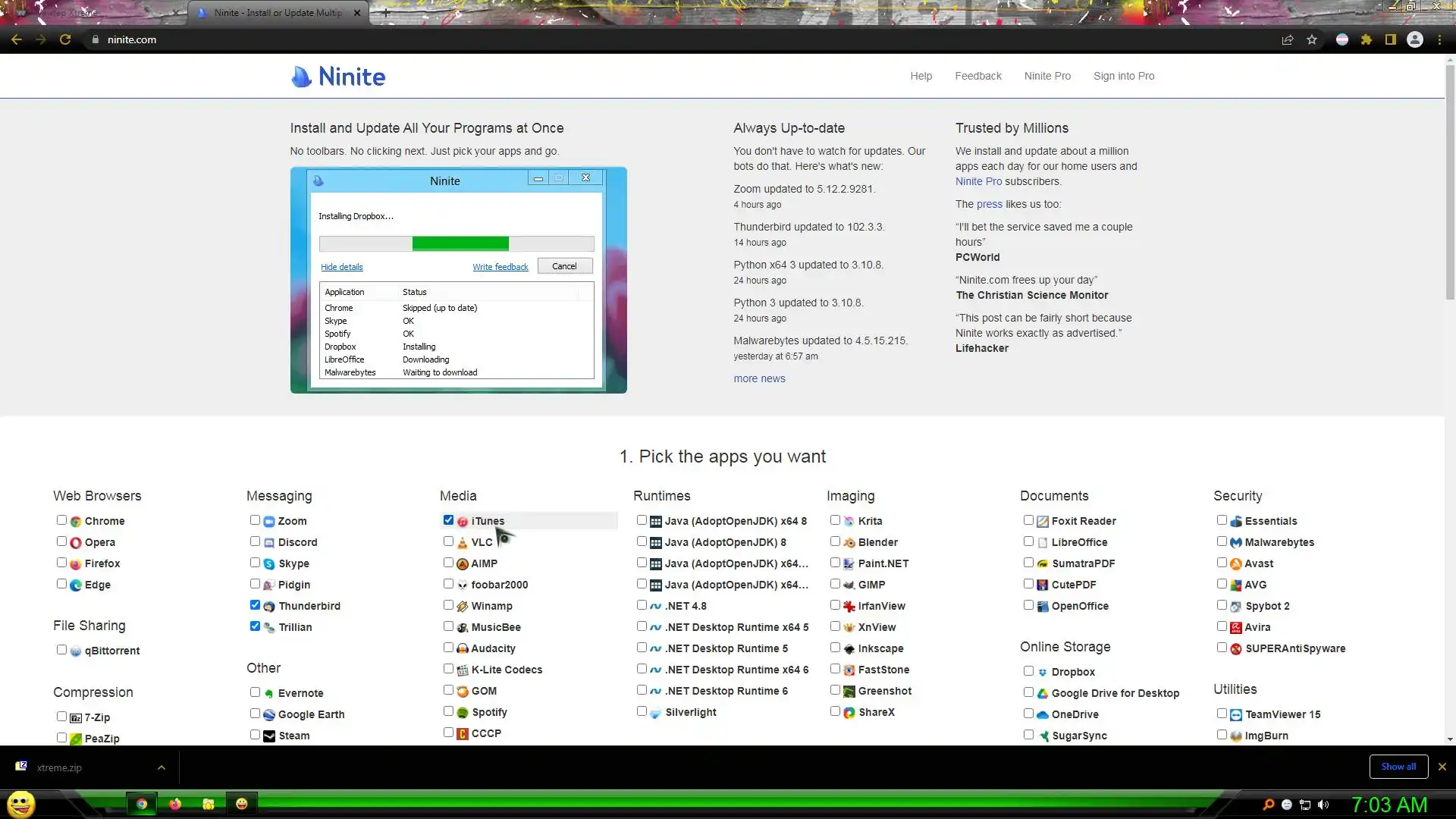
Task: Open the Chrome profile avatar icon
Action: [1415, 40]
